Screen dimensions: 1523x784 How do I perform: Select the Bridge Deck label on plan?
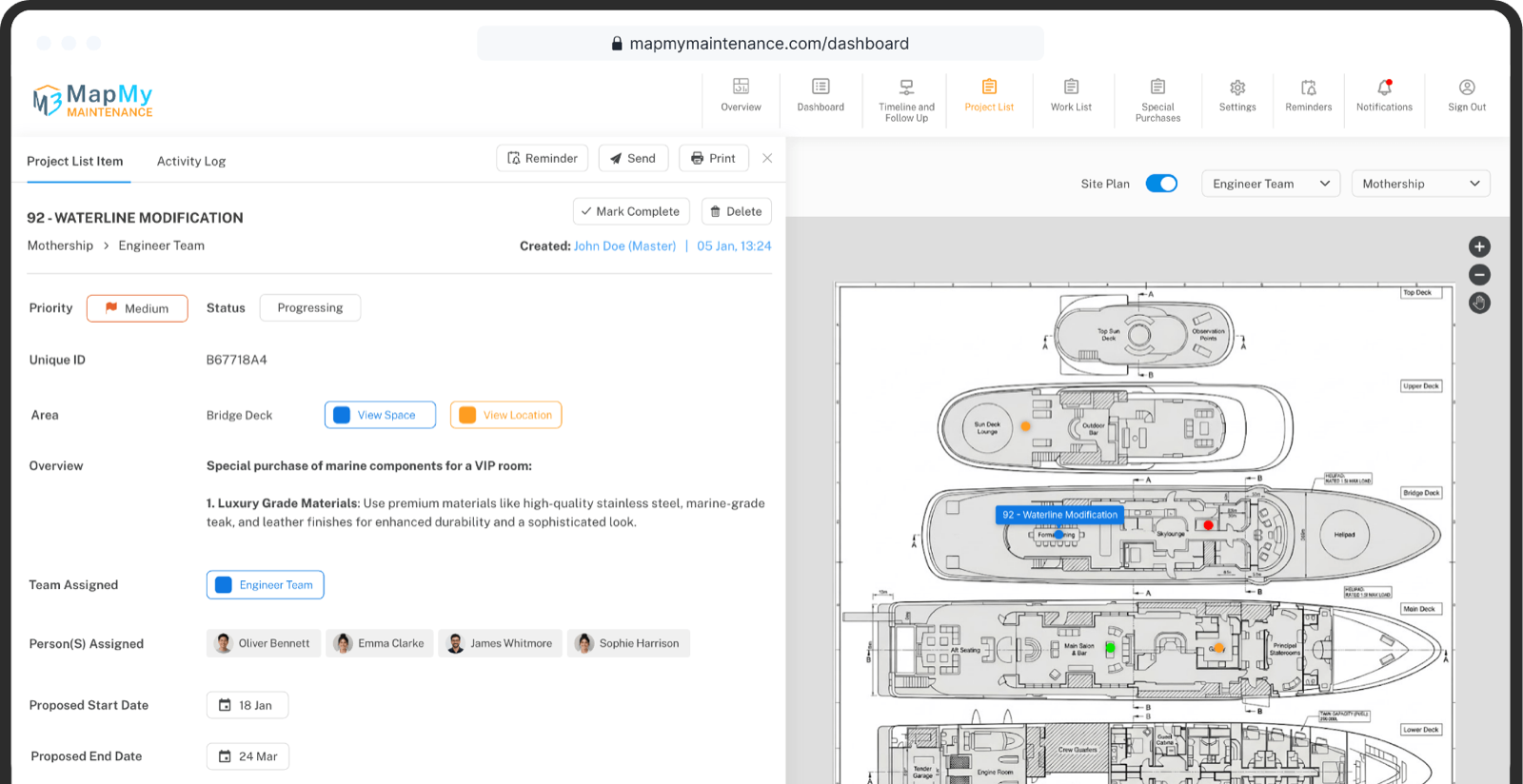(x=1421, y=493)
